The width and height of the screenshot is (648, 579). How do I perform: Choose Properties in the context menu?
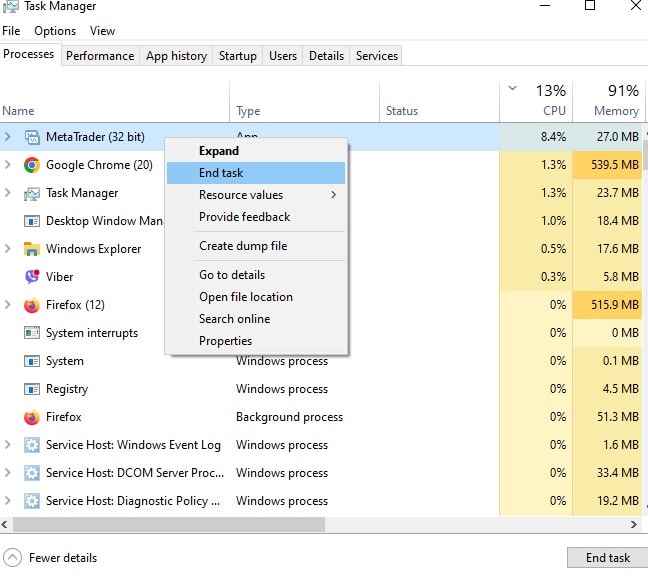point(256,341)
